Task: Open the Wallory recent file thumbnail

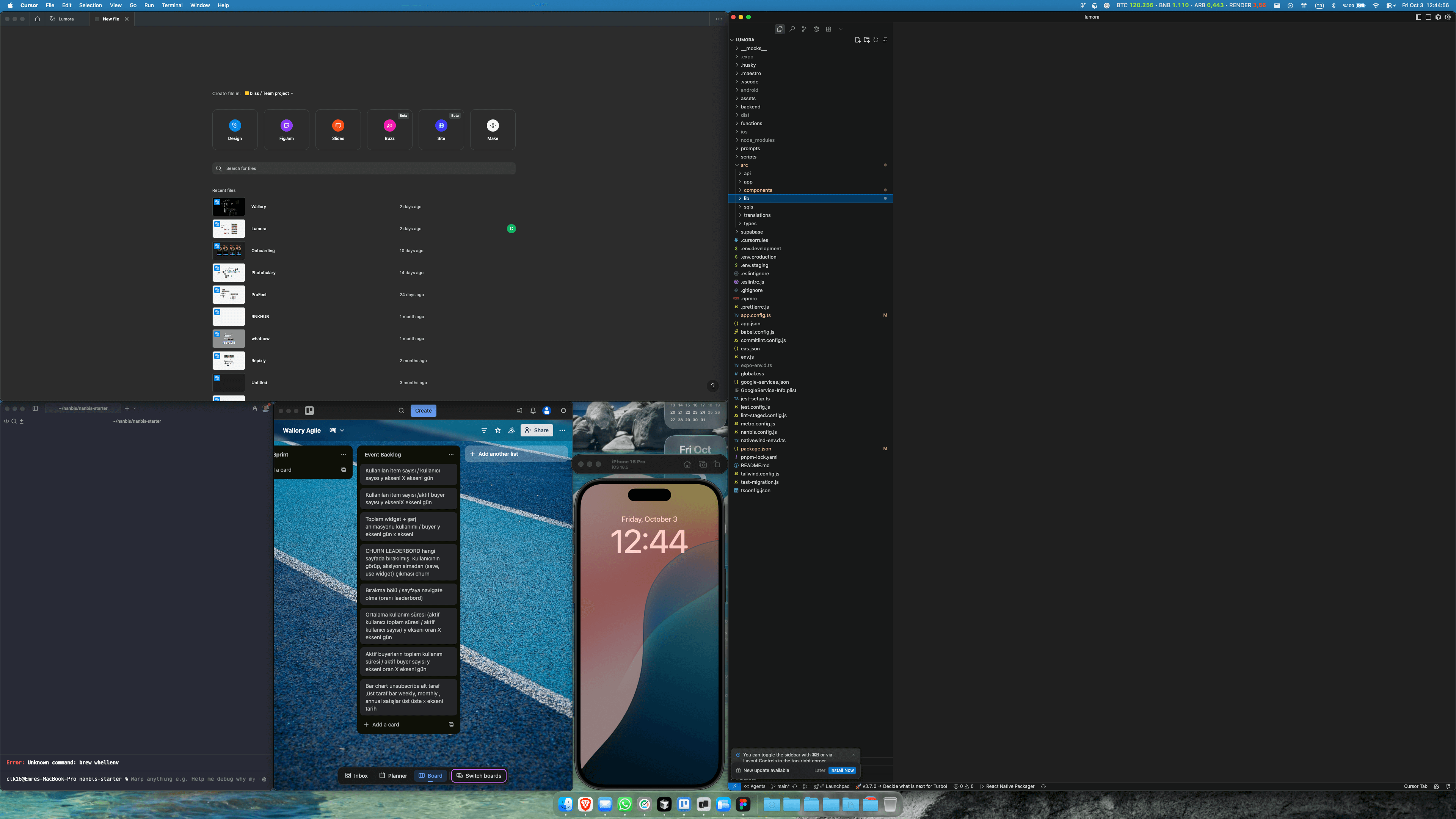Action: 228,207
